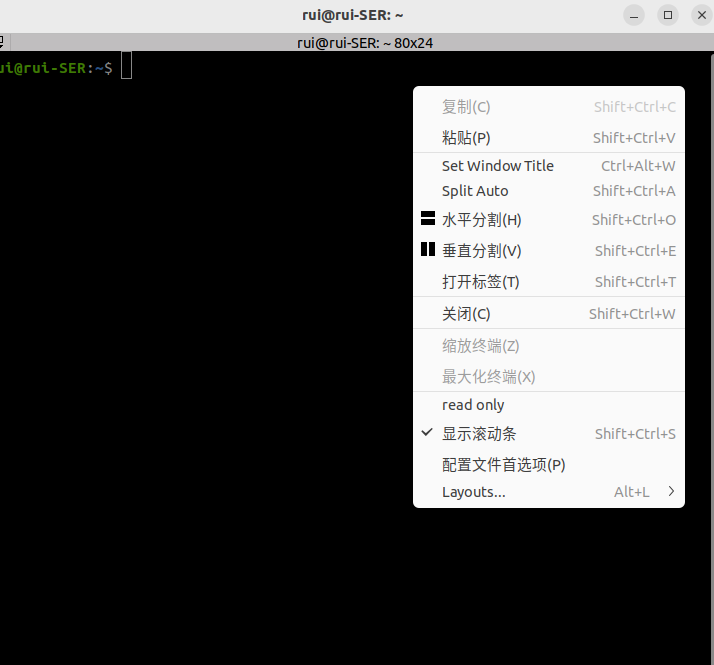Open a new tab via 打开标签(T)

(480, 282)
